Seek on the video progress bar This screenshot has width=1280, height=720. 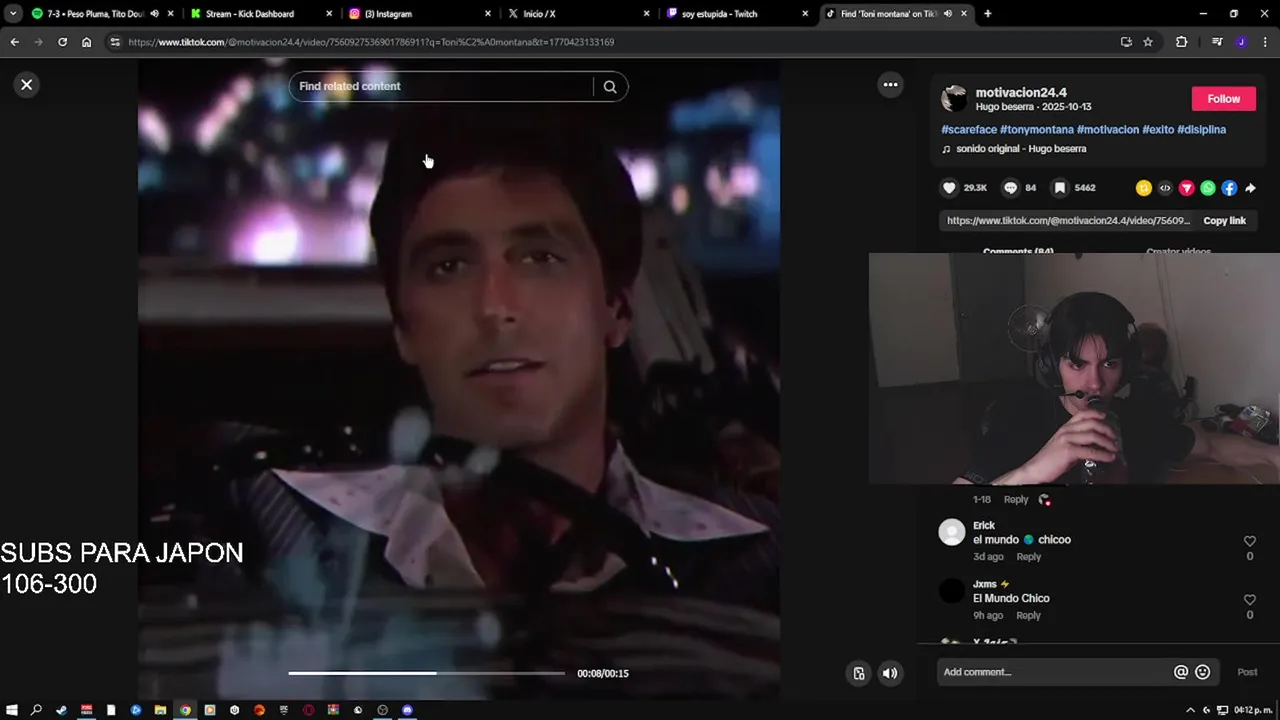[x=427, y=673]
